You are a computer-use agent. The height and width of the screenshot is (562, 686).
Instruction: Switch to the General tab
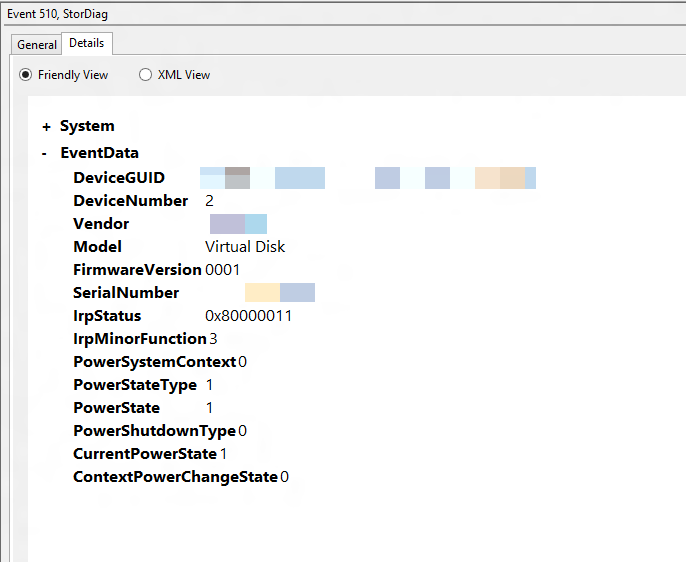37,45
